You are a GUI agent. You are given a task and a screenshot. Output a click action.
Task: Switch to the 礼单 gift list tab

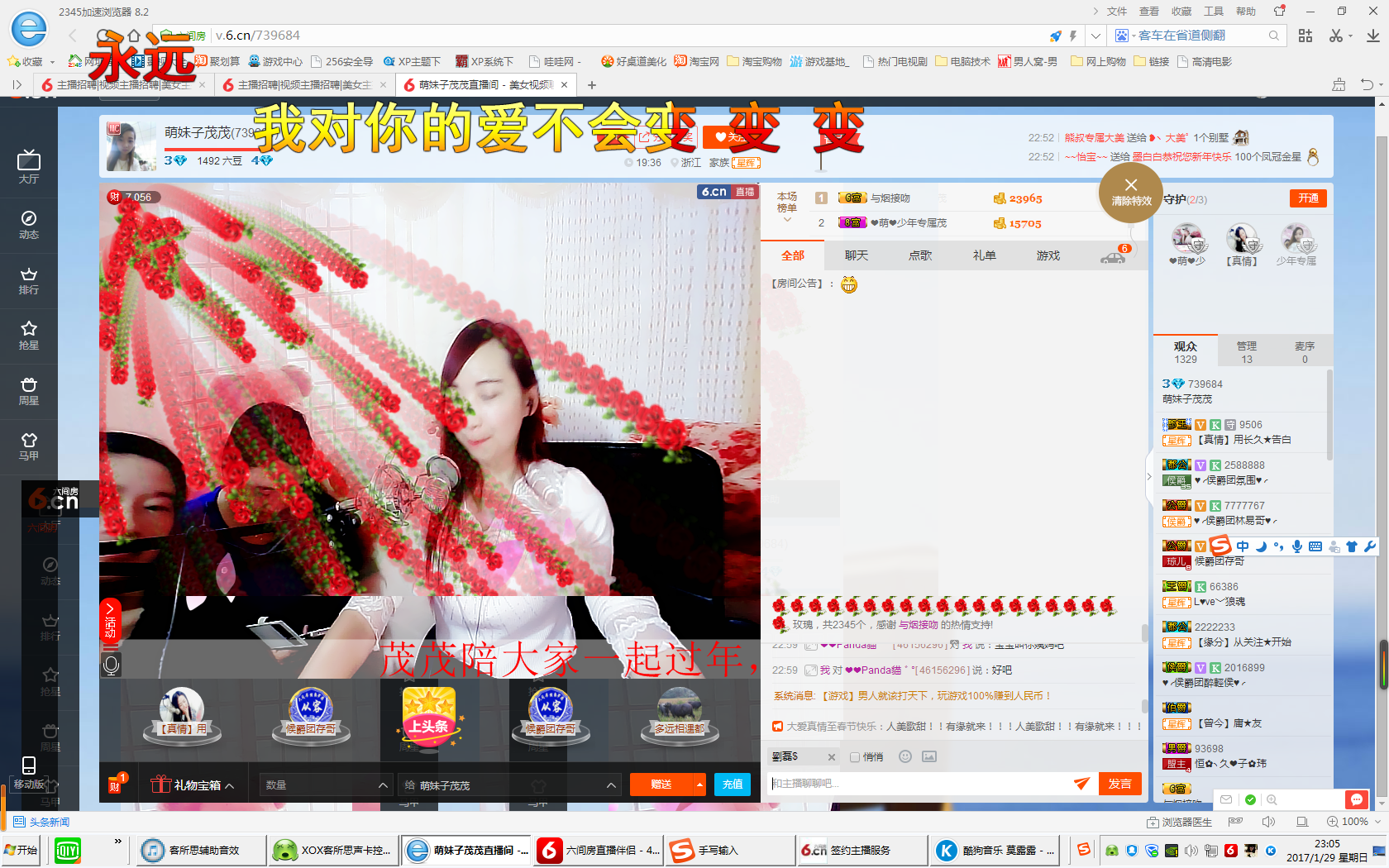pyautogui.click(x=984, y=255)
